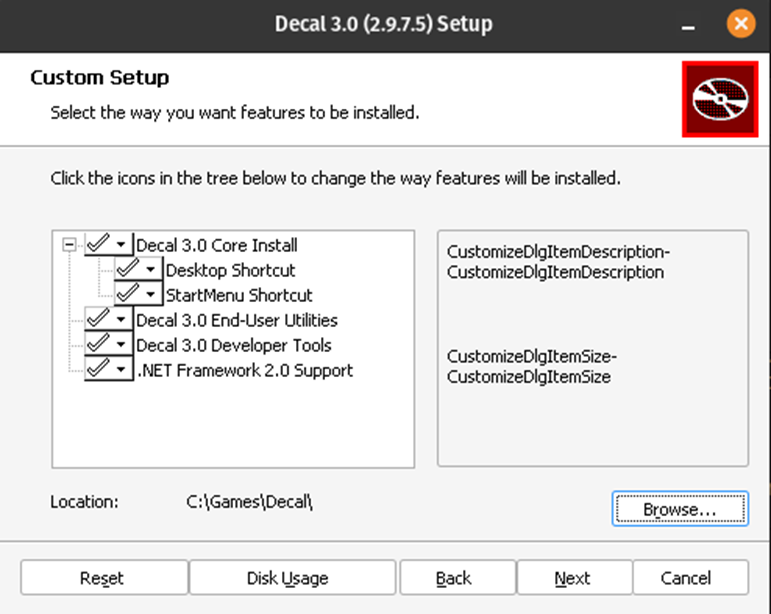Screen dimensions: 771x614
Task: Select the Decal 3.0 Developer Tools label
Action: [x=234, y=345]
